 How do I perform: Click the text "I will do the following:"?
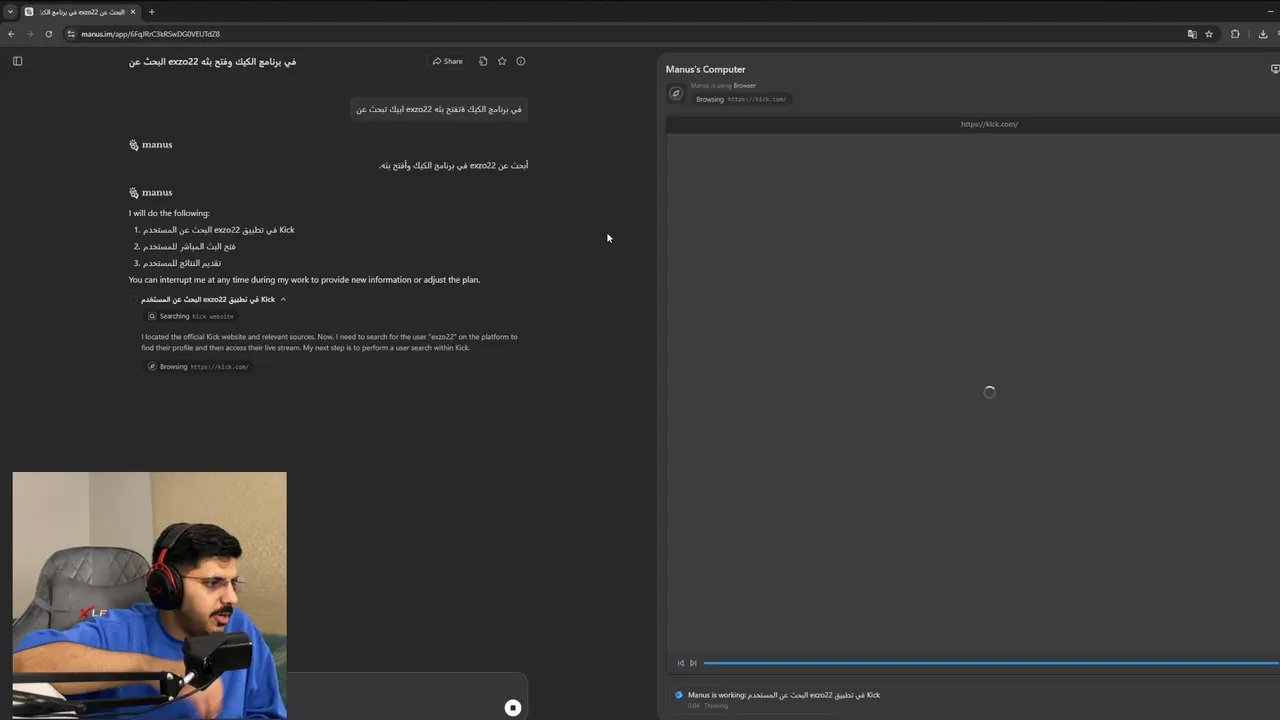169,213
